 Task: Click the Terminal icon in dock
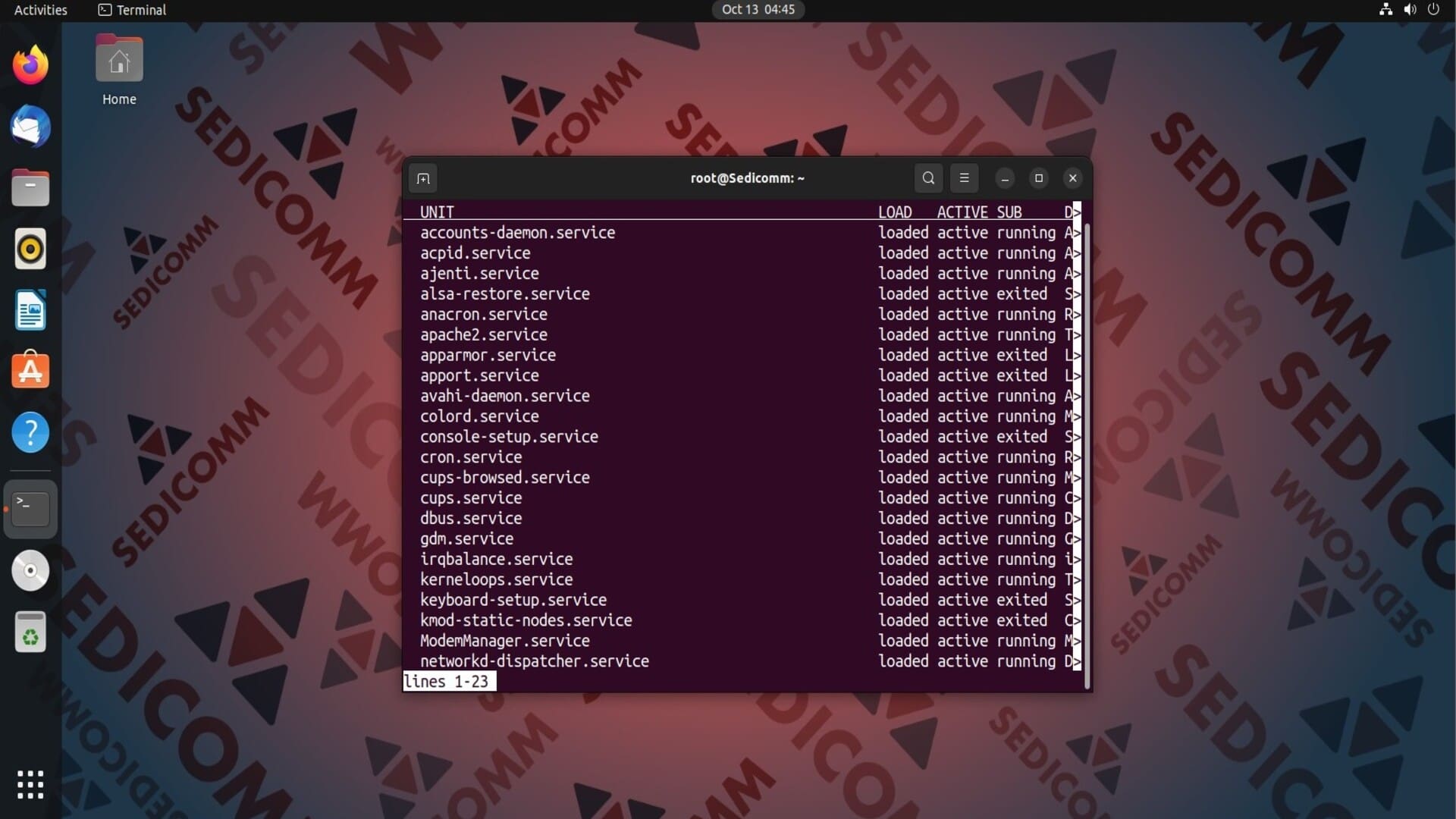tap(30, 509)
